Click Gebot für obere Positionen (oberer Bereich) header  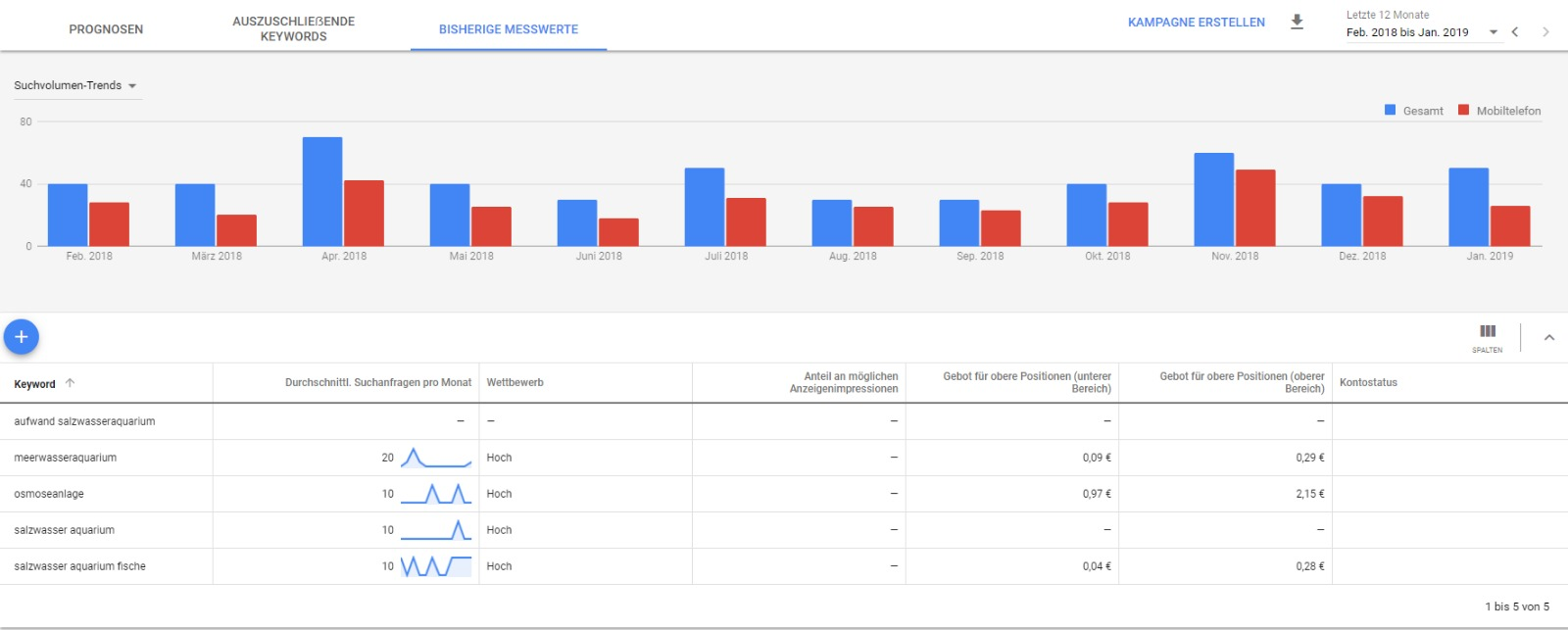pos(1242,382)
